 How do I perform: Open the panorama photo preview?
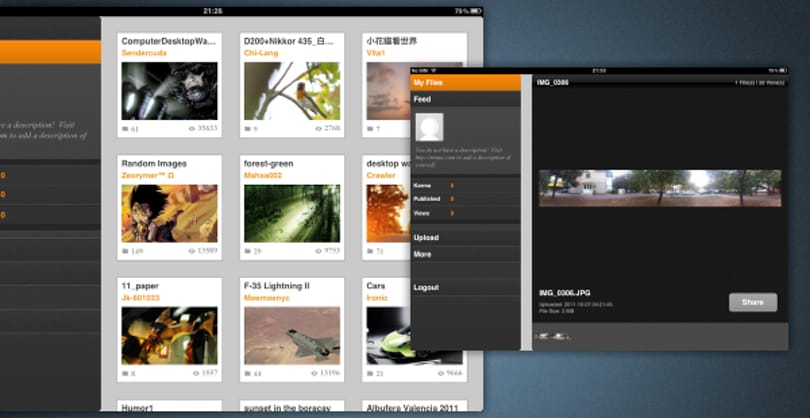coord(660,188)
